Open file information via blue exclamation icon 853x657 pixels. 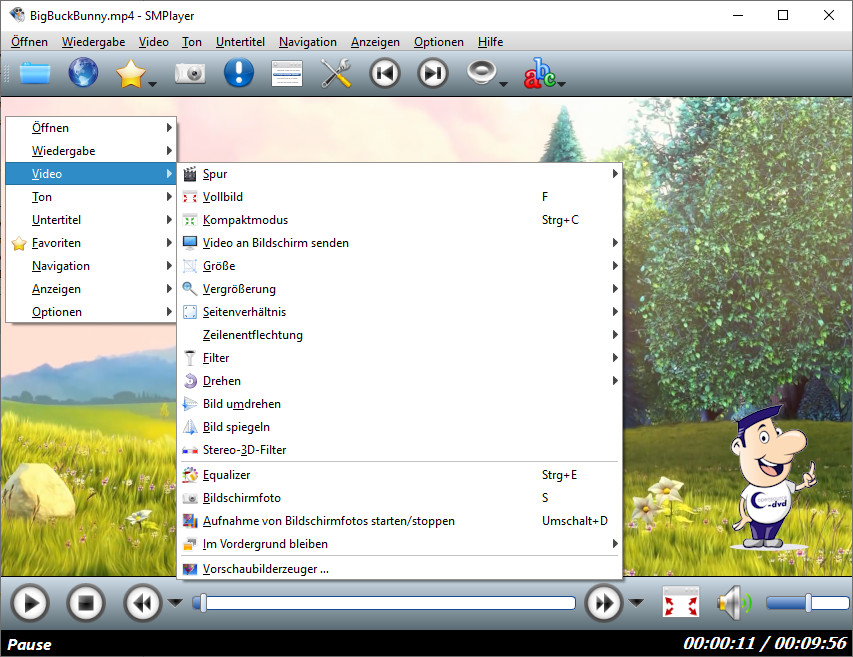(238, 74)
